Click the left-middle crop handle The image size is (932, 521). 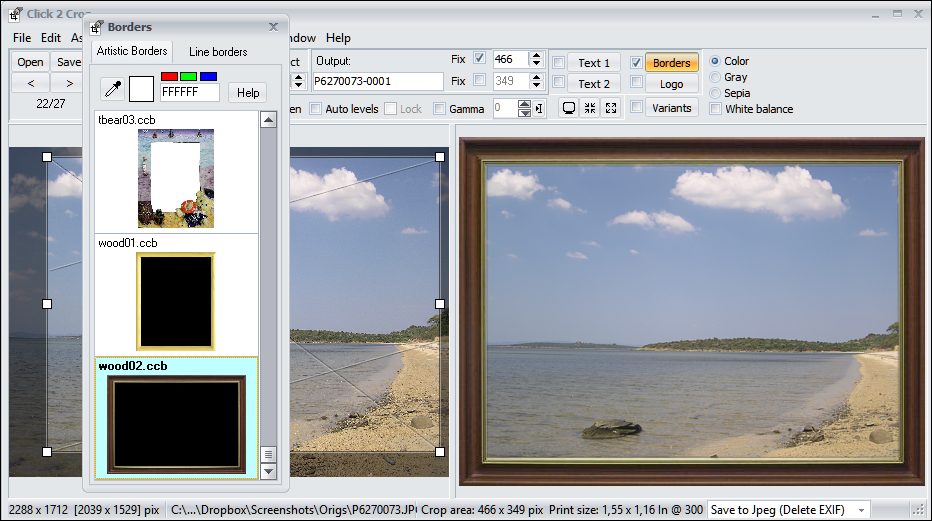point(47,304)
